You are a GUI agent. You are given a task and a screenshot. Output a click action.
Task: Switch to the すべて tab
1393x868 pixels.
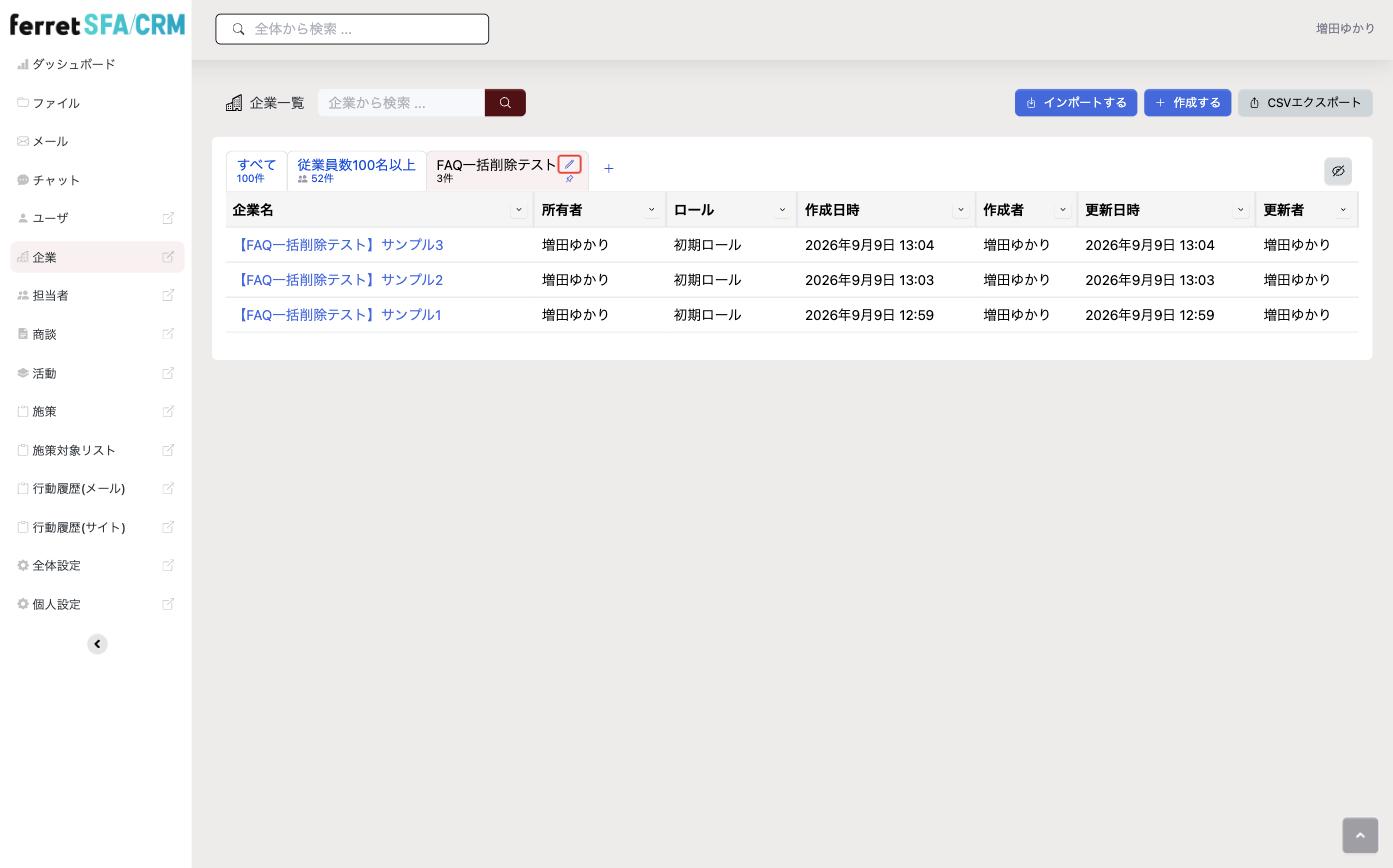256,171
